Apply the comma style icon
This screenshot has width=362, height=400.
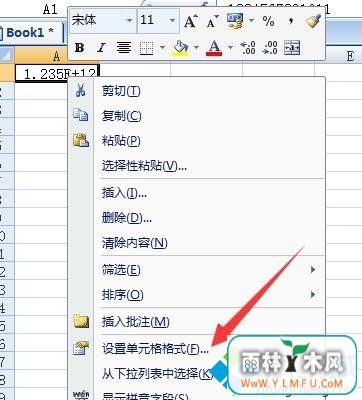291,21
